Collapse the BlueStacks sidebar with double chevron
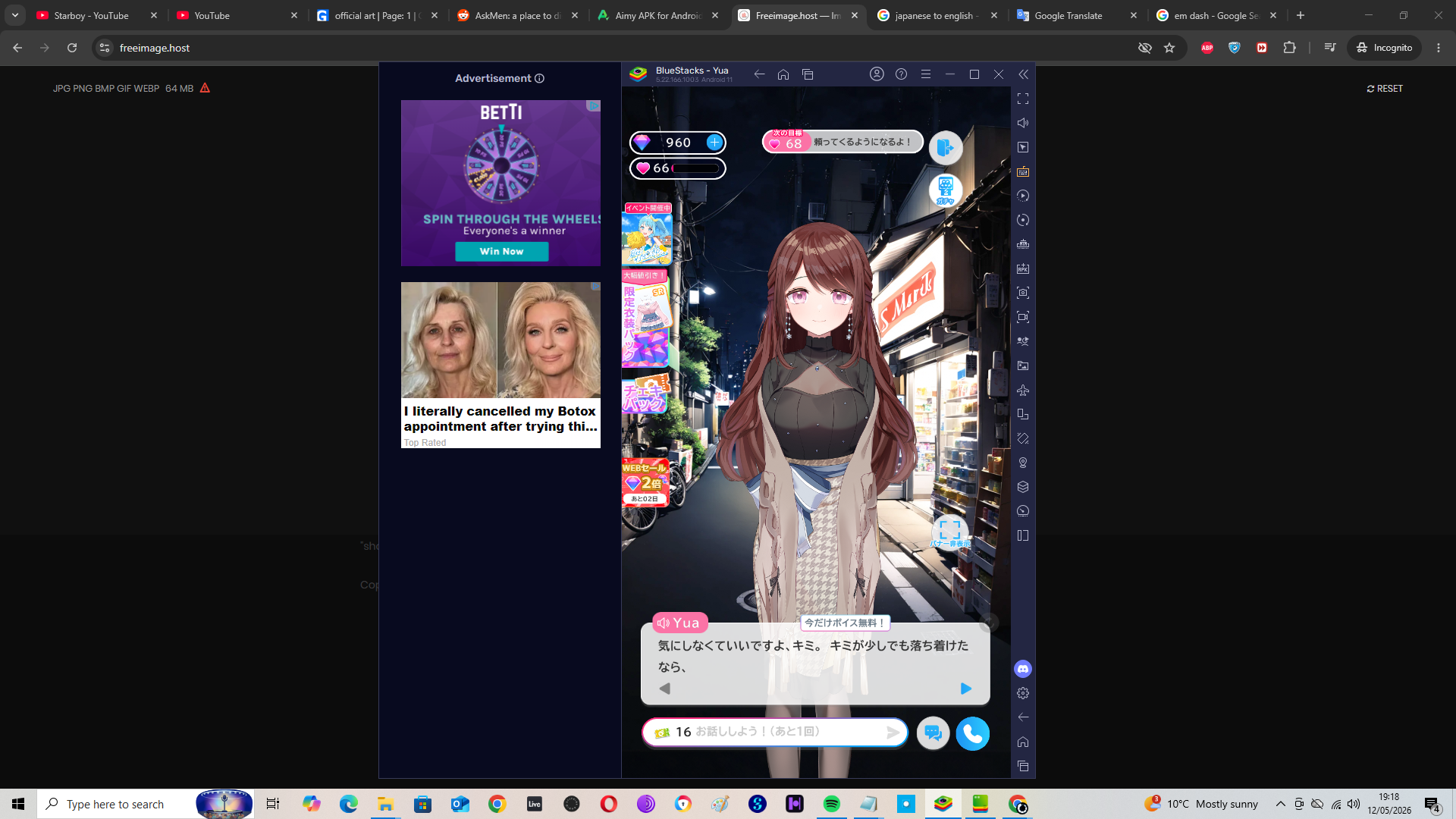Viewport: 1456px width, 819px height. 1023,74
